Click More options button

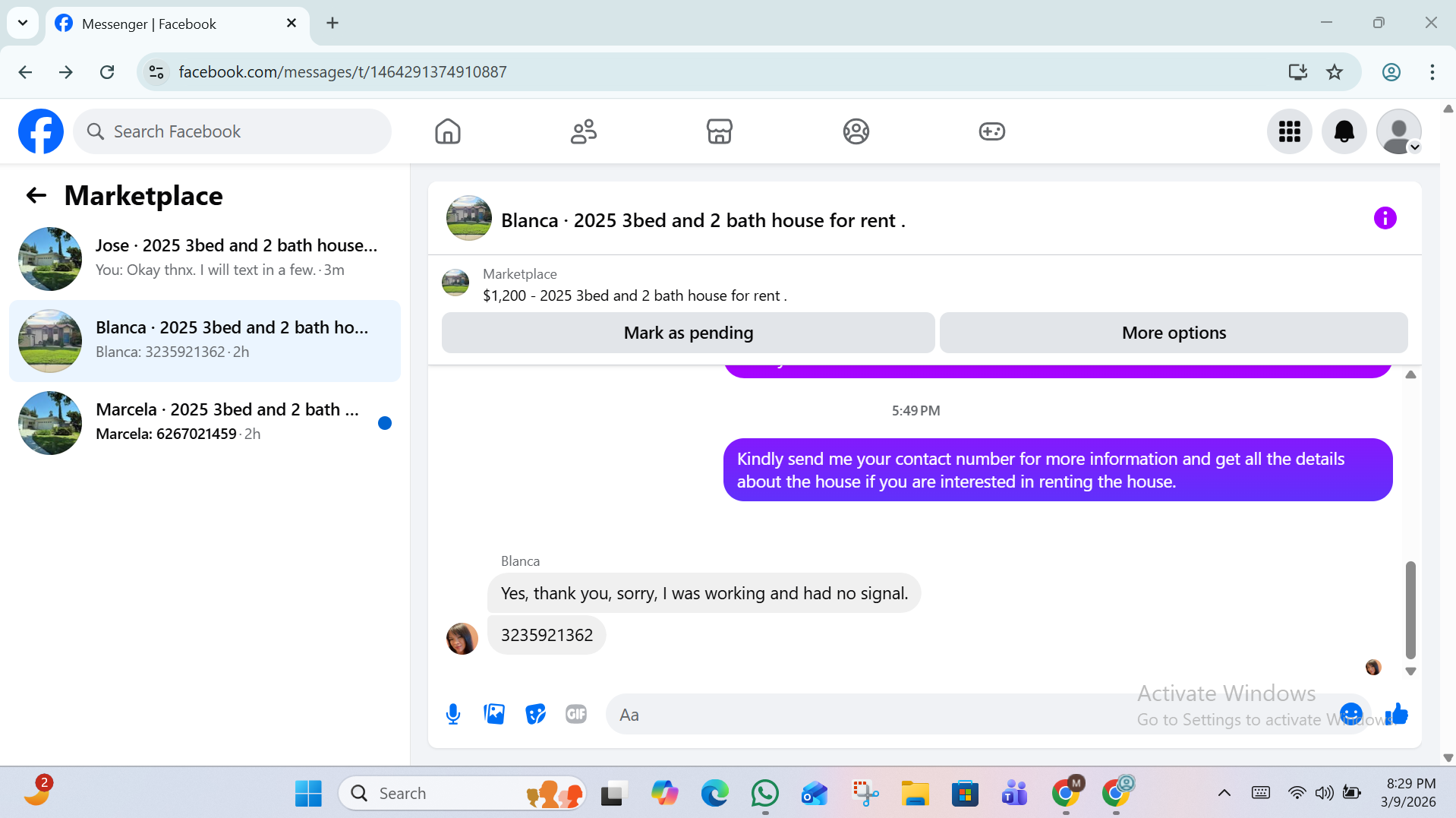click(1174, 333)
